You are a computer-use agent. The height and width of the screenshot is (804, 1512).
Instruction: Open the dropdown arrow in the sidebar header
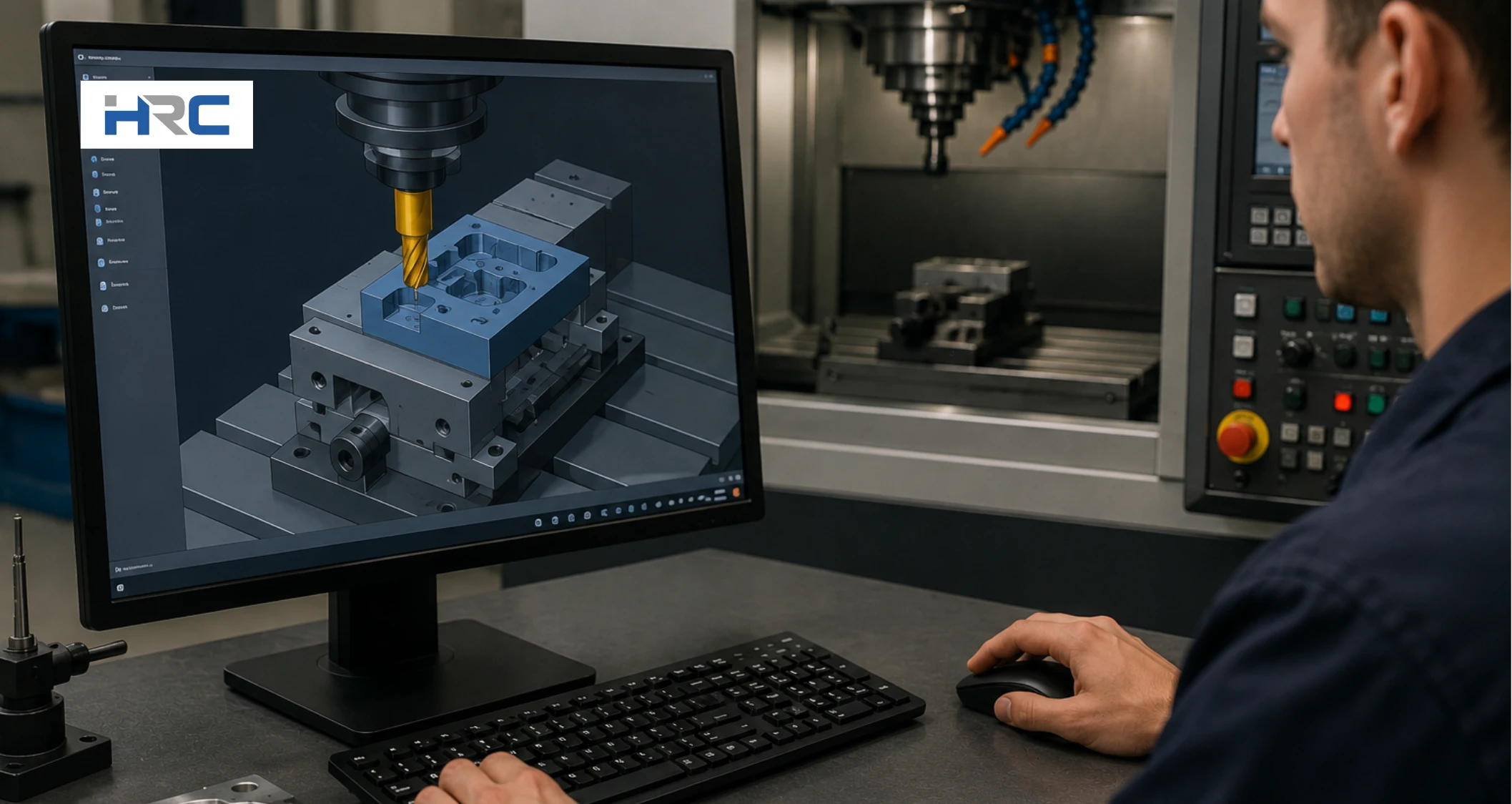(x=149, y=77)
